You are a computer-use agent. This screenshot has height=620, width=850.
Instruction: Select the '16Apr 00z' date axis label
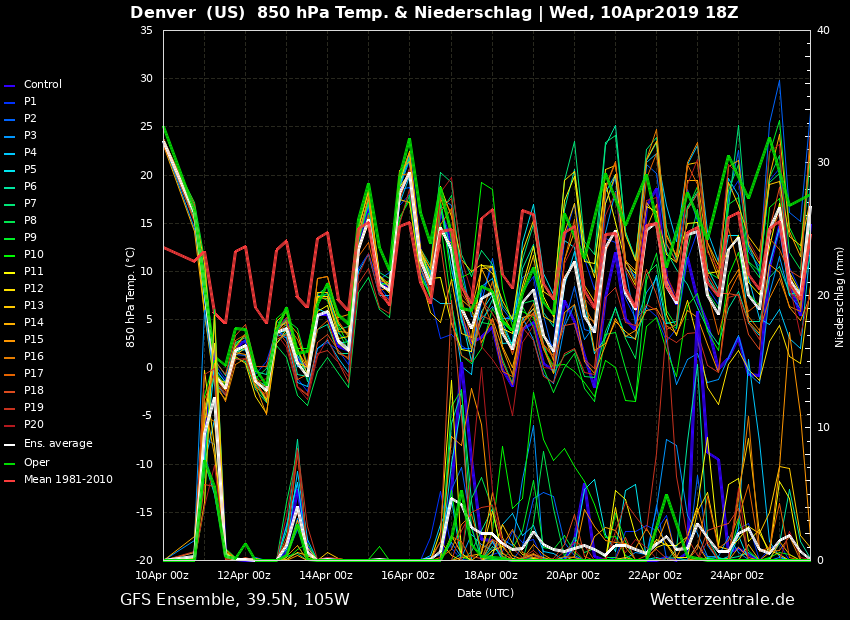coord(408,576)
